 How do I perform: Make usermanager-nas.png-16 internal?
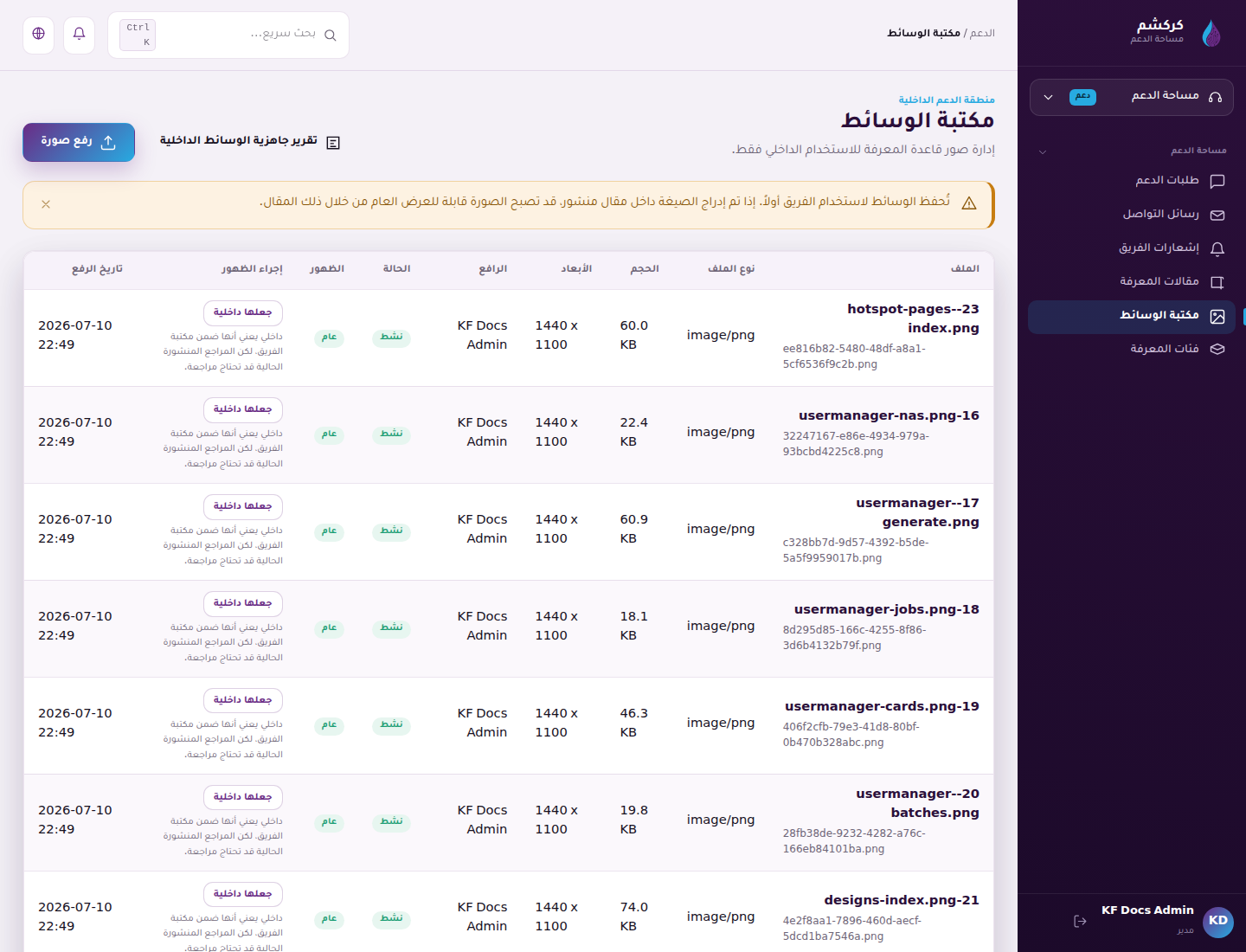pyautogui.click(x=243, y=409)
